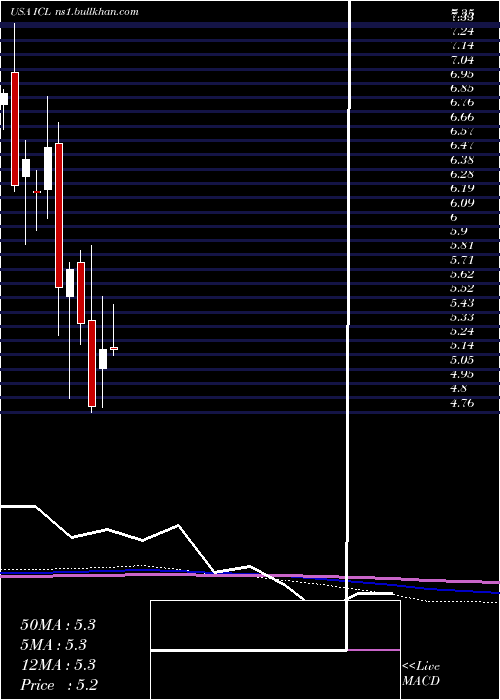Click the Price : 5.2 readout
The height and width of the screenshot is (700, 500).
click(59, 685)
